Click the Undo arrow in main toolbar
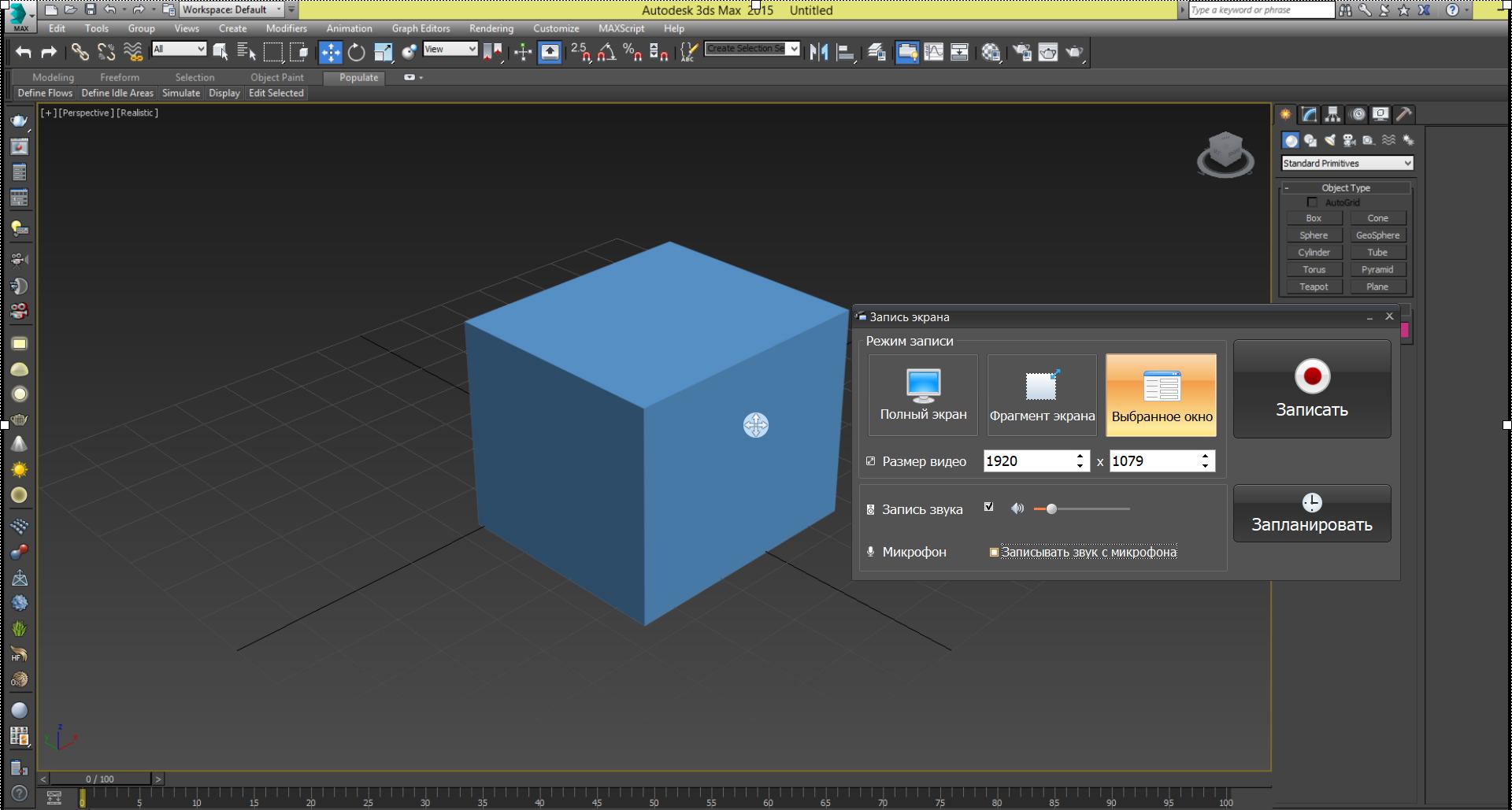The image size is (1512, 810). pyautogui.click(x=24, y=53)
